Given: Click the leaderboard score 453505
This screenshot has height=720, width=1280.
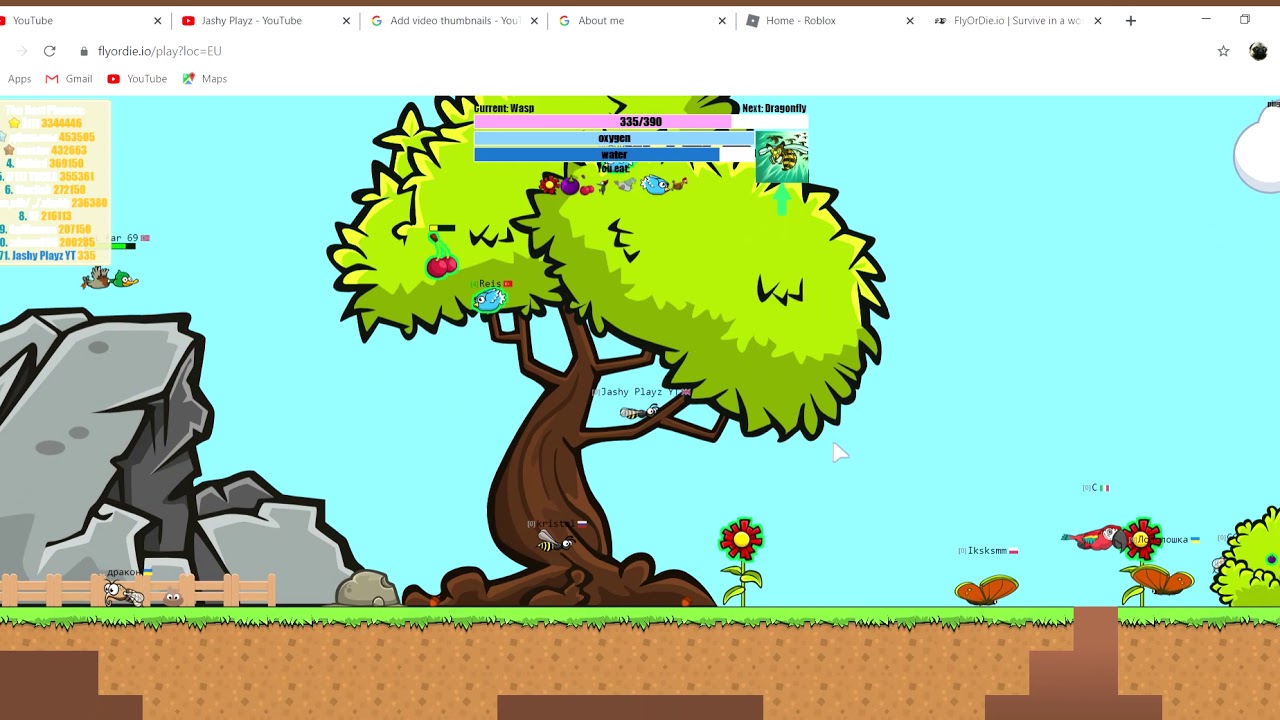Looking at the screenshot, I should pyautogui.click(x=76, y=137).
